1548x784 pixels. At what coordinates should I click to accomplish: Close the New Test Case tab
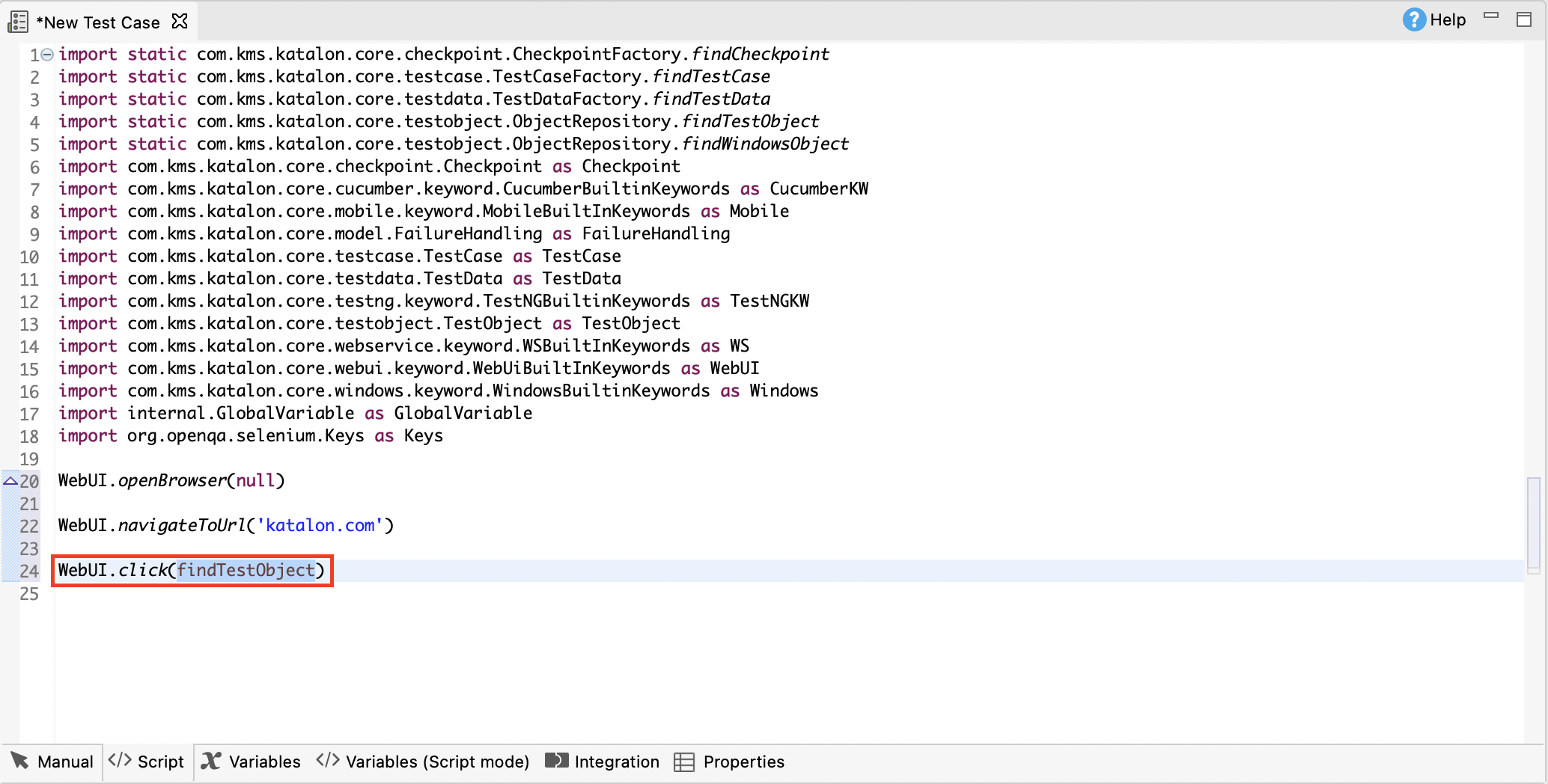179,21
